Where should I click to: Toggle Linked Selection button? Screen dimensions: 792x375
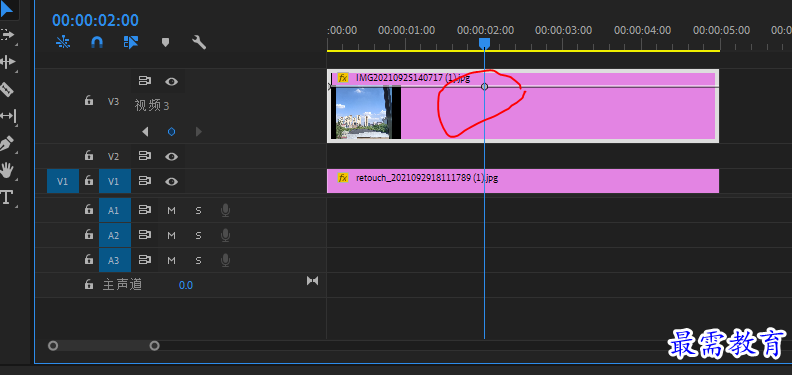click(131, 42)
